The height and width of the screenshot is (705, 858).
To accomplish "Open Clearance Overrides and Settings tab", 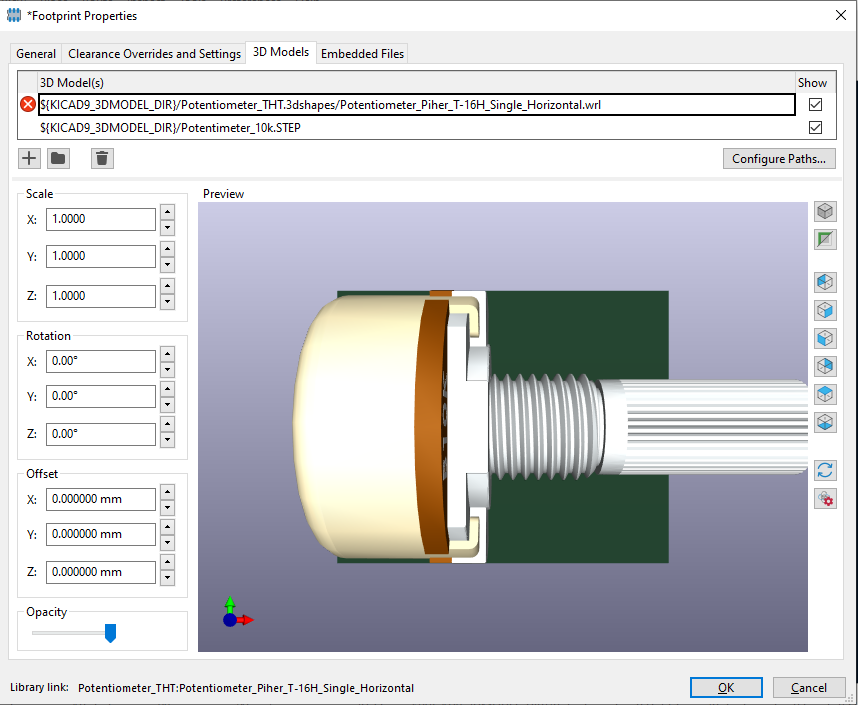I will pos(154,54).
